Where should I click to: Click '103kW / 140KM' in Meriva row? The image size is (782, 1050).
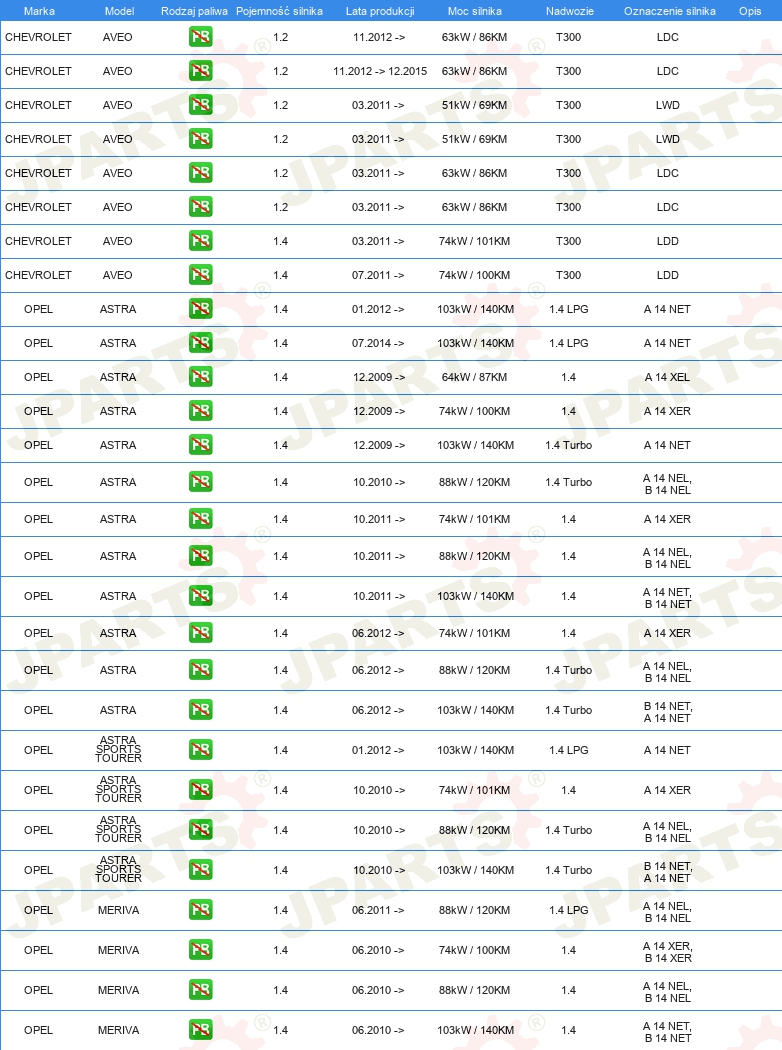click(475, 1030)
